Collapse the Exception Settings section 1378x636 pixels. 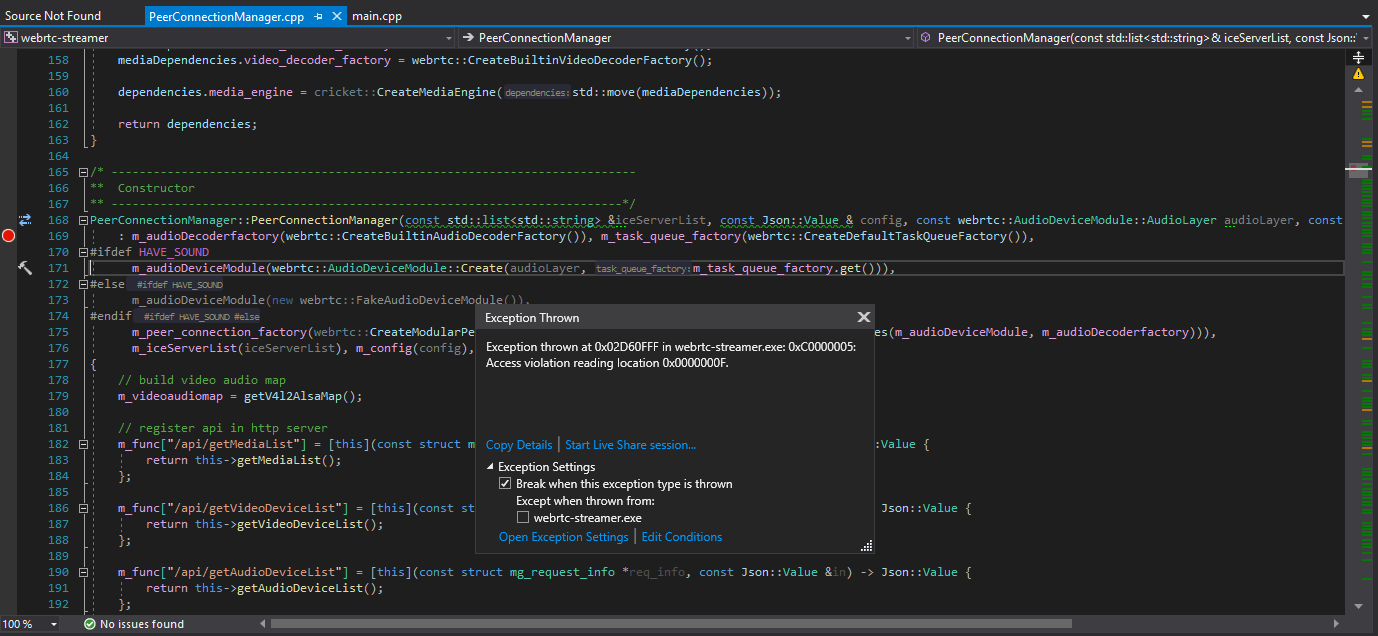pyautogui.click(x=489, y=466)
